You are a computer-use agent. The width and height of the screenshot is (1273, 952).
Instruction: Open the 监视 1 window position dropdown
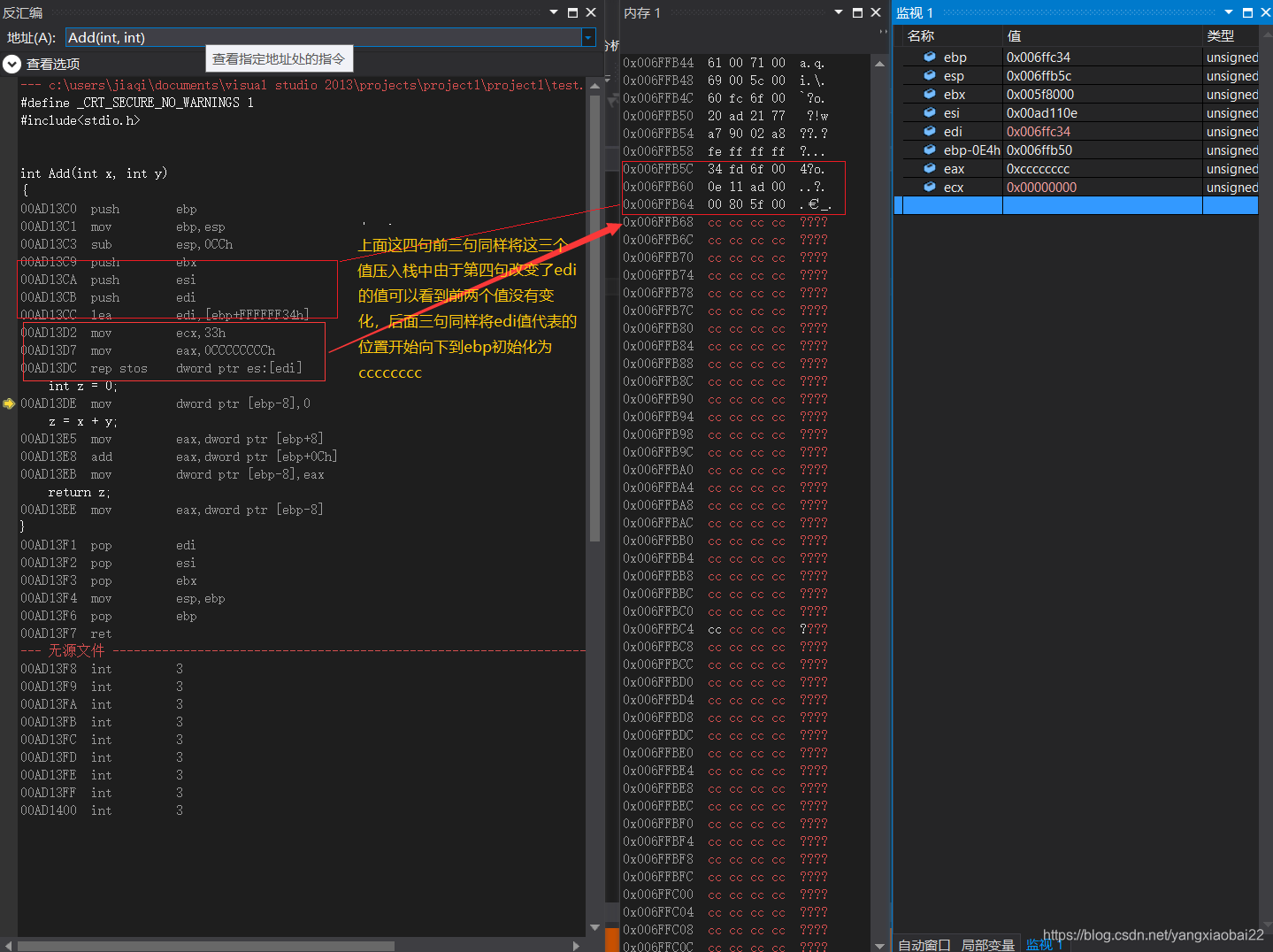point(1229,12)
